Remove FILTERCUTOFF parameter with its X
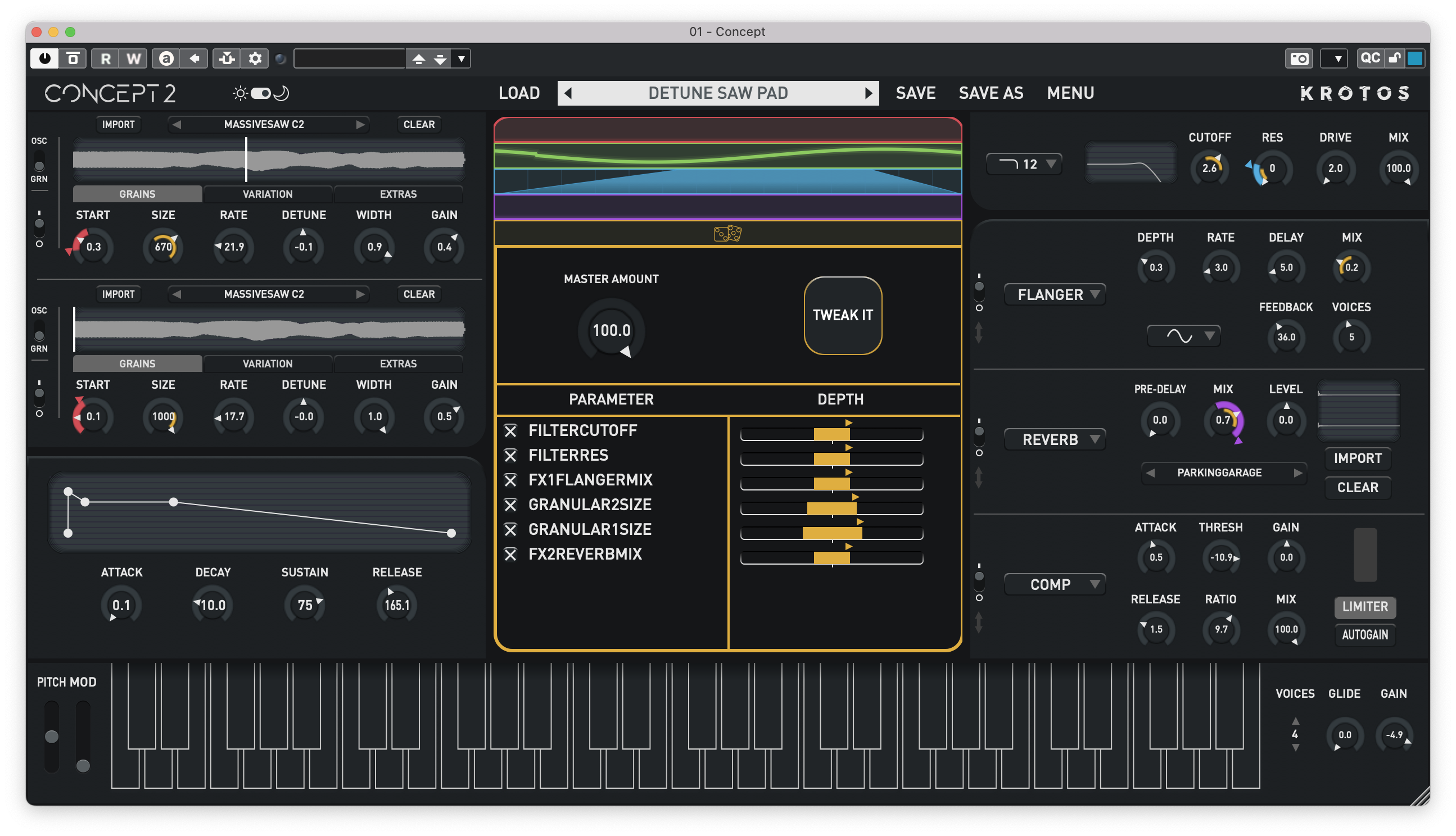 [510, 430]
